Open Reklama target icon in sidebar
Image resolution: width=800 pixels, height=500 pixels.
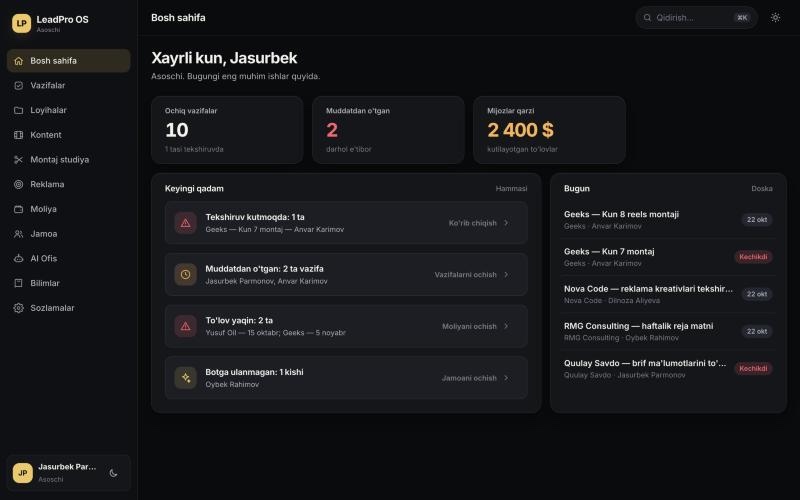tap(18, 184)
